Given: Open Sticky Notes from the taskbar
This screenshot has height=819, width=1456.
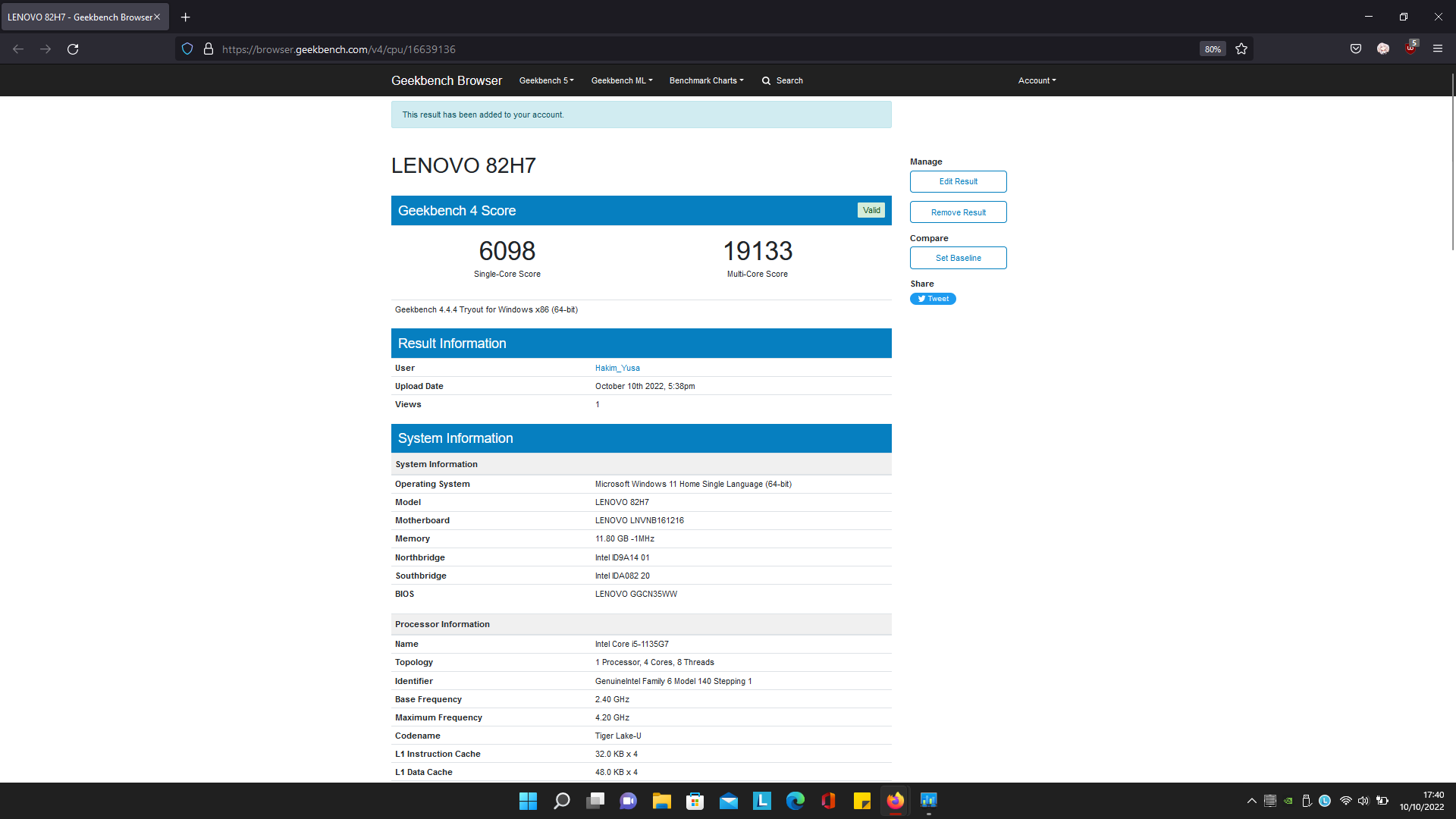Looking at the screenshot, I should click(862, 801).
